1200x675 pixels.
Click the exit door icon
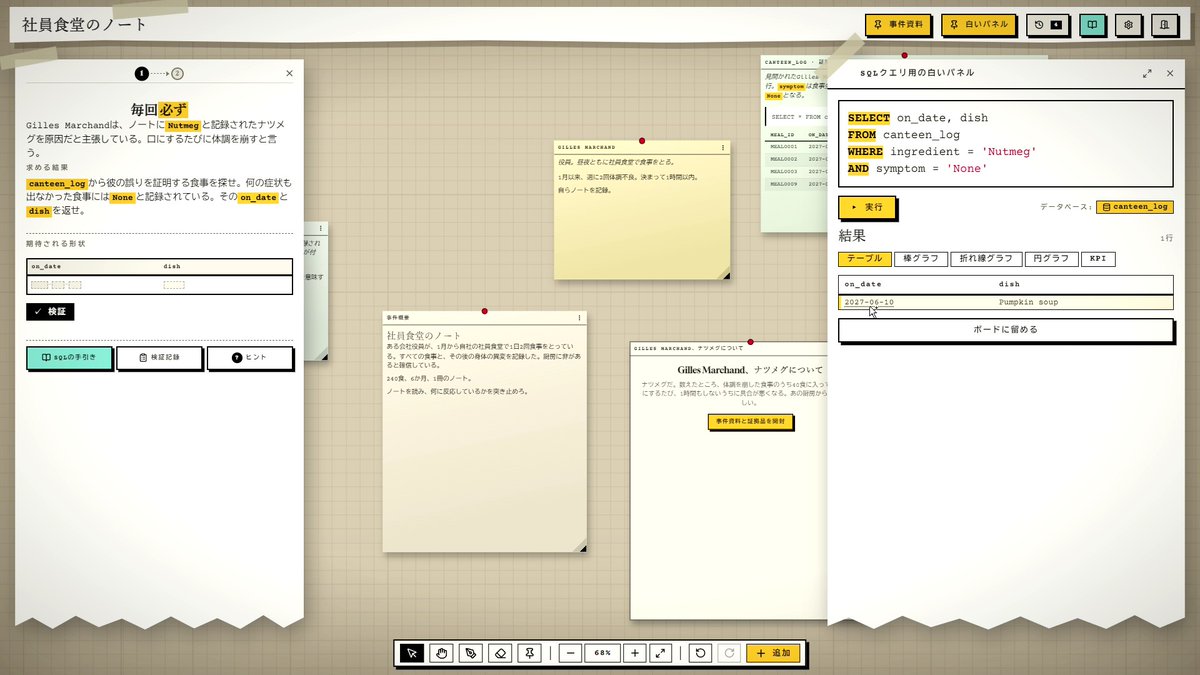pyautogui.click(x=1165, y=25)
